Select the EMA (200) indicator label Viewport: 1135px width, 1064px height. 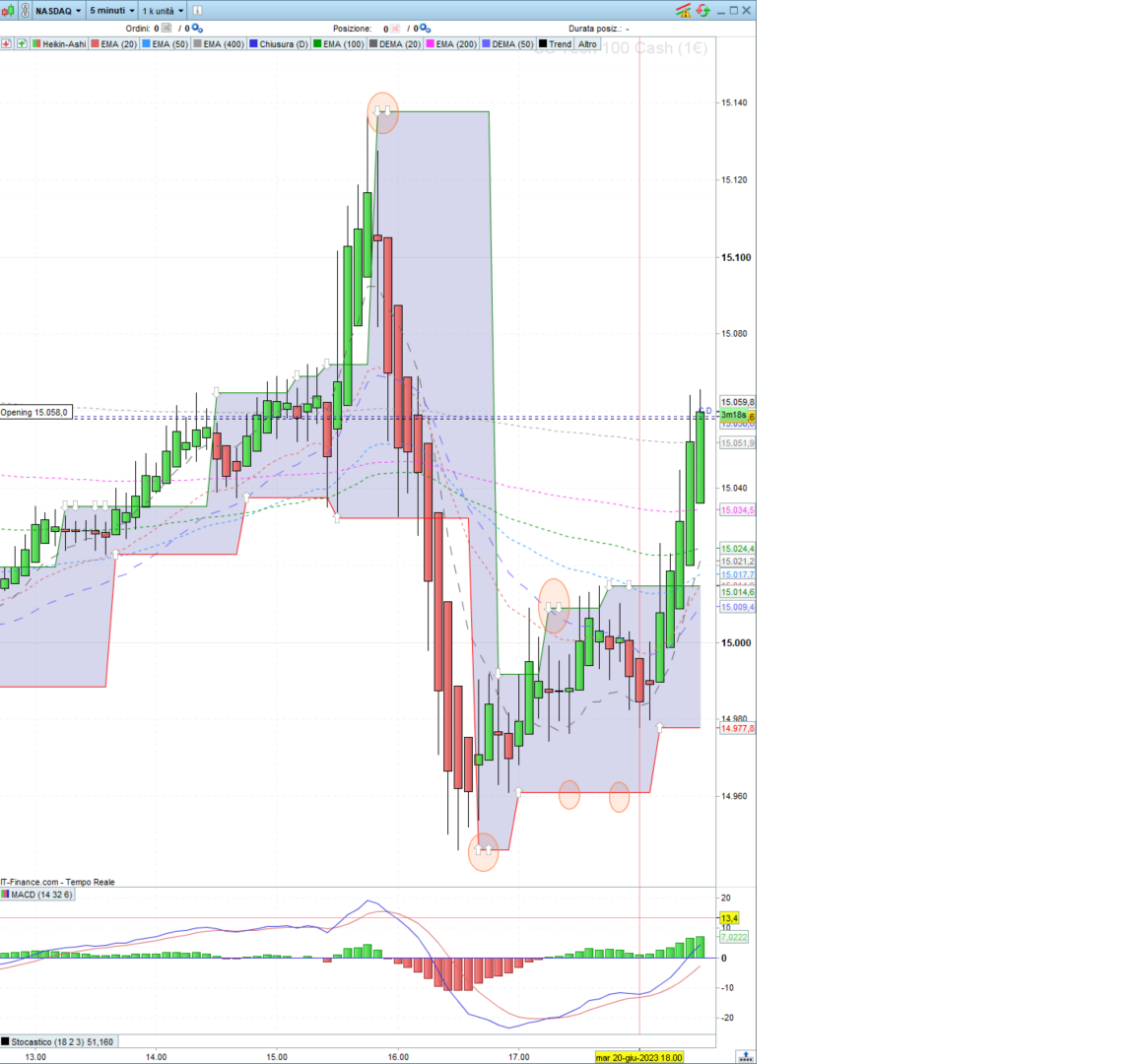[x=451, y=44]
